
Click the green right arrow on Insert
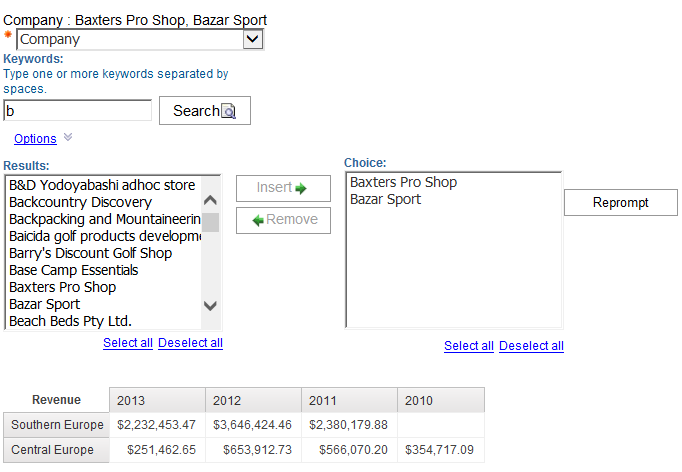[x=301, y=188]
